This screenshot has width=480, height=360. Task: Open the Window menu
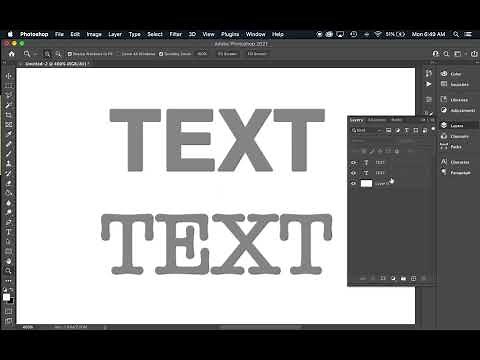pyautogui.click(x=256, y=34)
